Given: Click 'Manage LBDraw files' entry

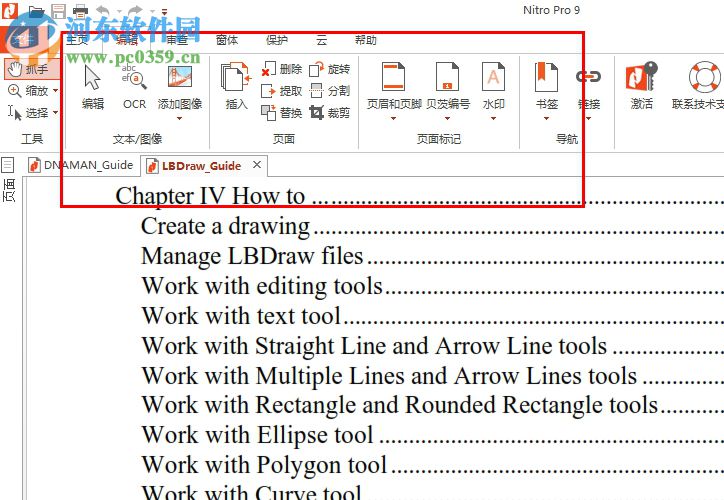Looking at the screenshot, I should point(252,256).
